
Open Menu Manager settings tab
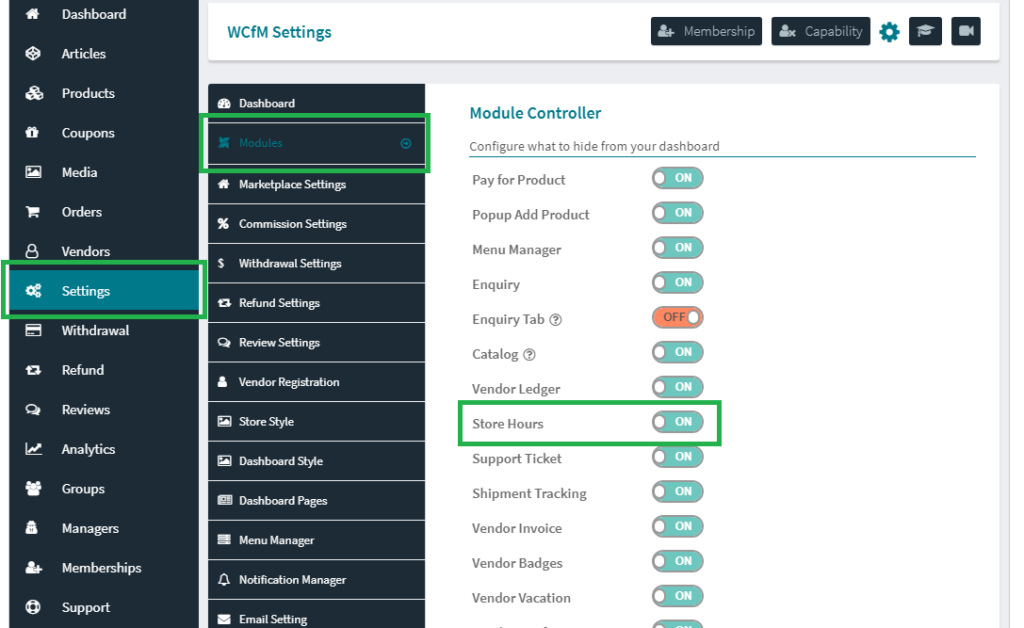point(316,541)
